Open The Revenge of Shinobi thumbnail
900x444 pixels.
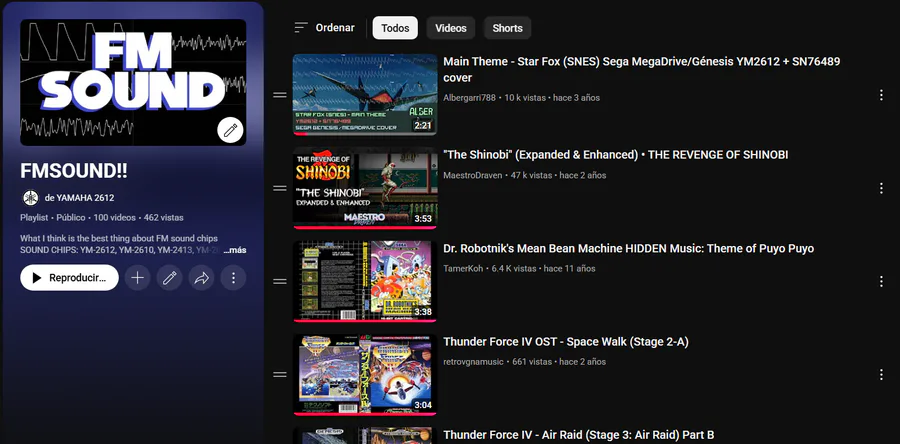click(365, 188)
